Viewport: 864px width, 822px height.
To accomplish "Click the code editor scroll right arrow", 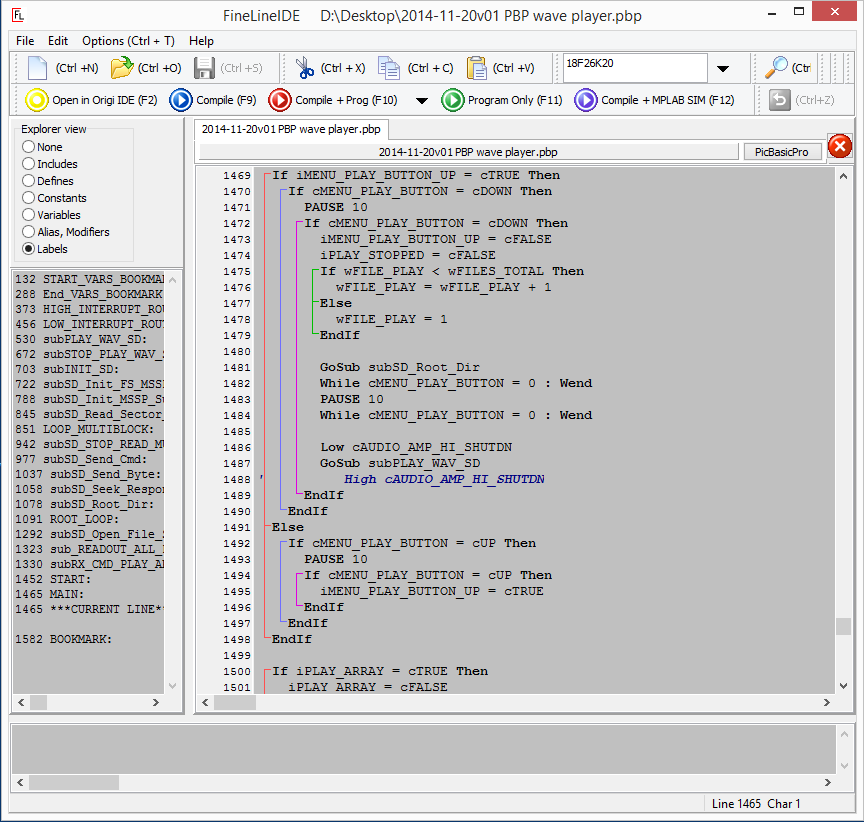I will click(x=827, y=702).
